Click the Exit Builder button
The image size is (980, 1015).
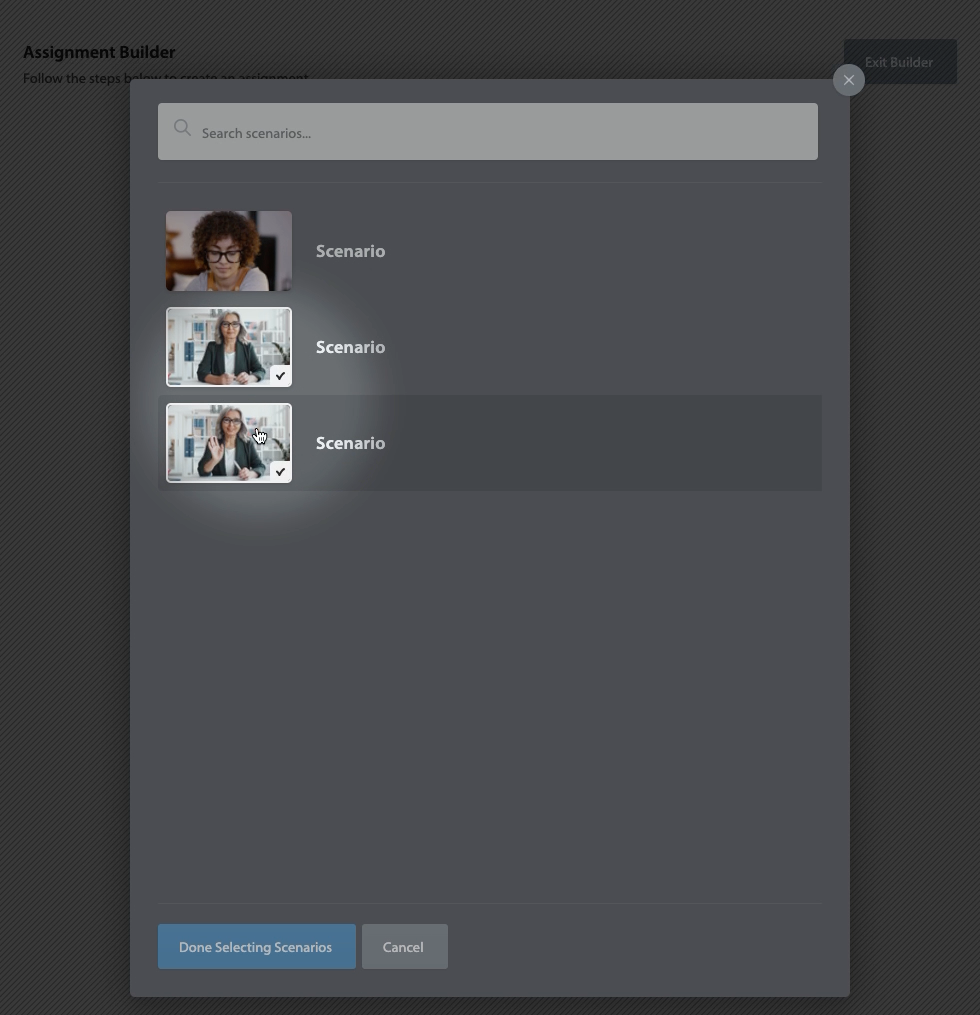click(899, 62)
